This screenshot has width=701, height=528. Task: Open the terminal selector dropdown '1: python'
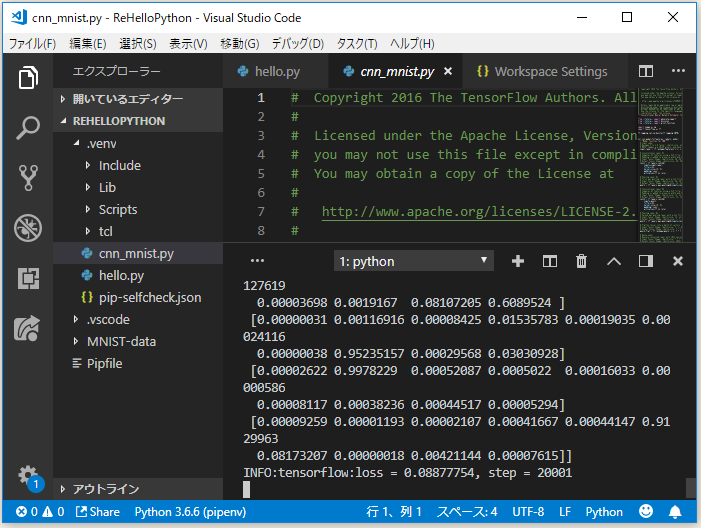coord(414,261)
